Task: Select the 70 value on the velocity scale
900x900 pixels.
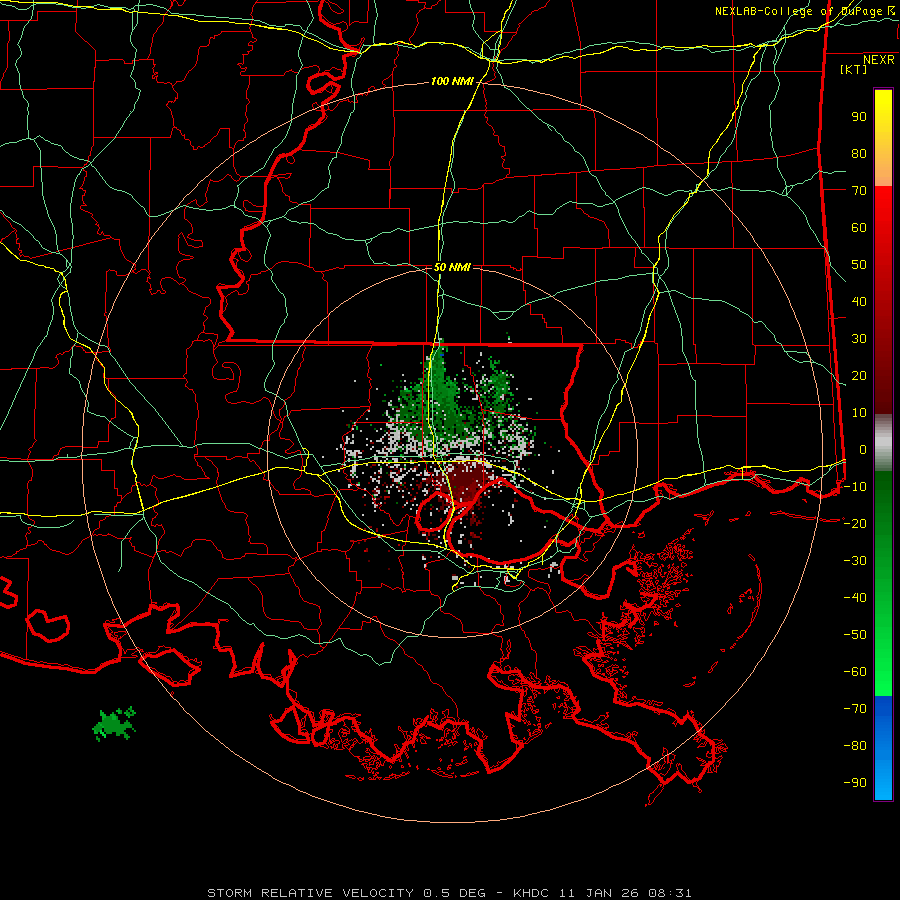Action: (859, 191)
